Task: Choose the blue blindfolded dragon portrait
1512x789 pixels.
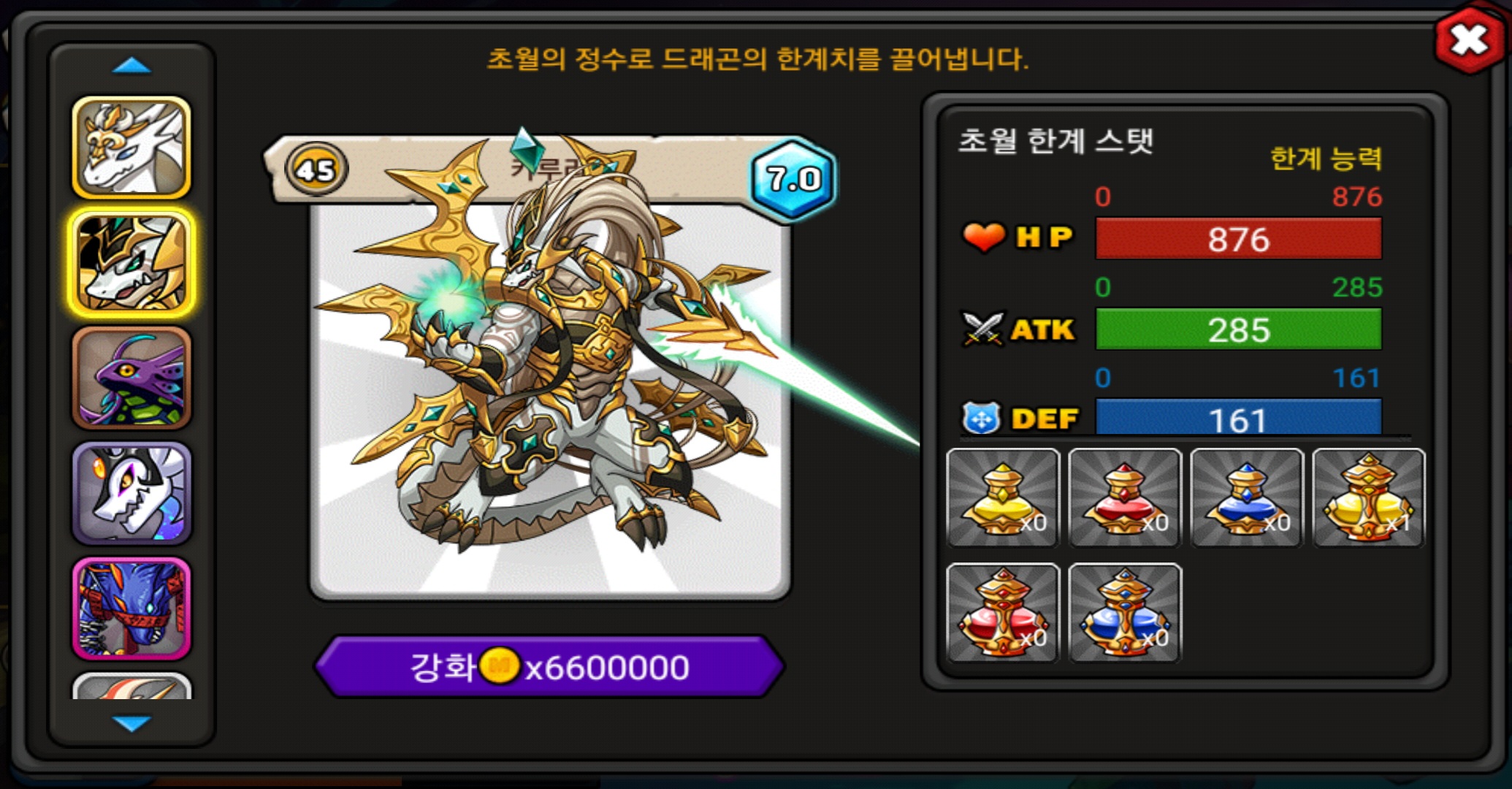Action: click(131, 609)
